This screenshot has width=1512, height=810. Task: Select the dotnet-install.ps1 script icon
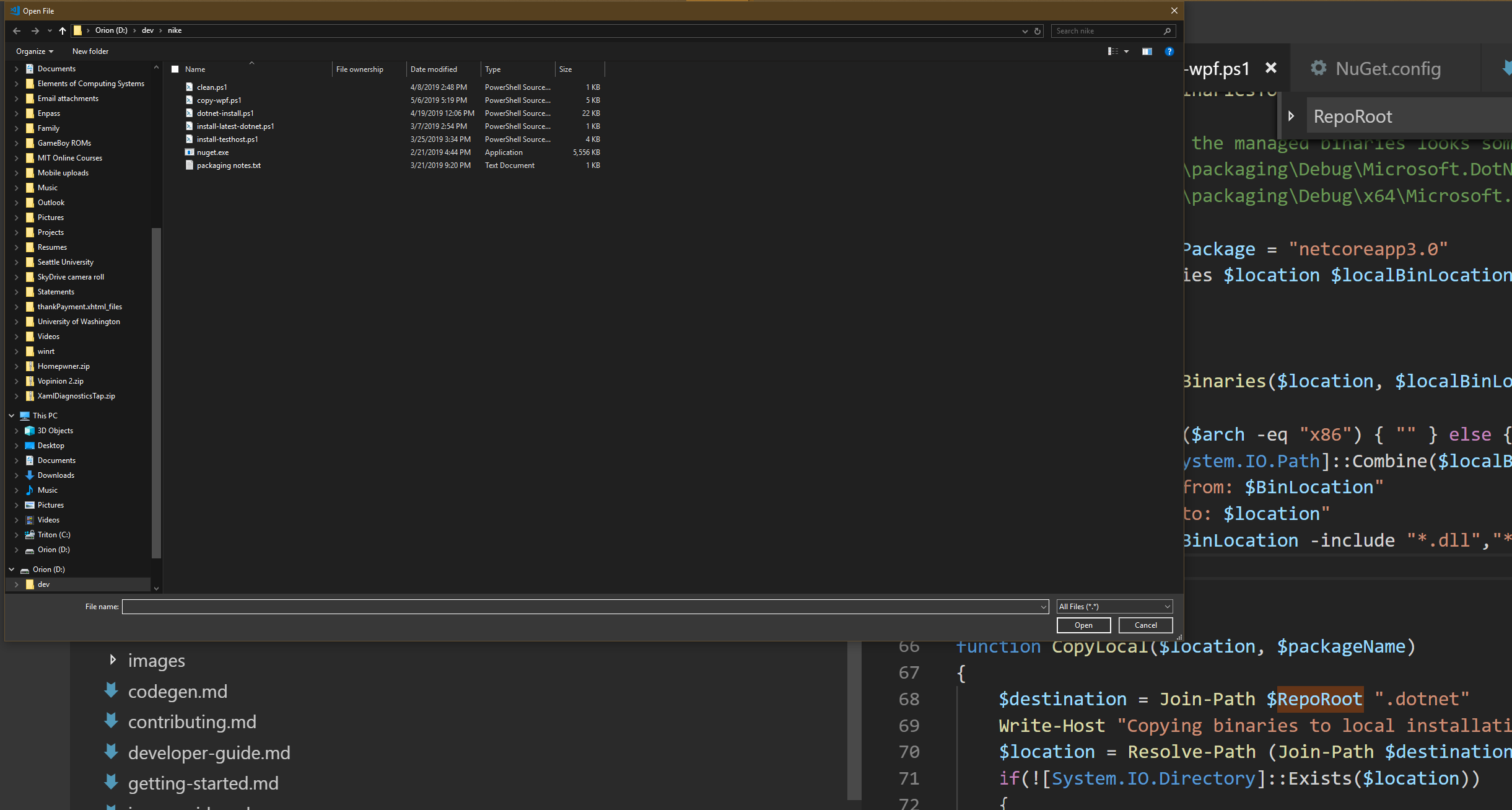pos(190,113)
